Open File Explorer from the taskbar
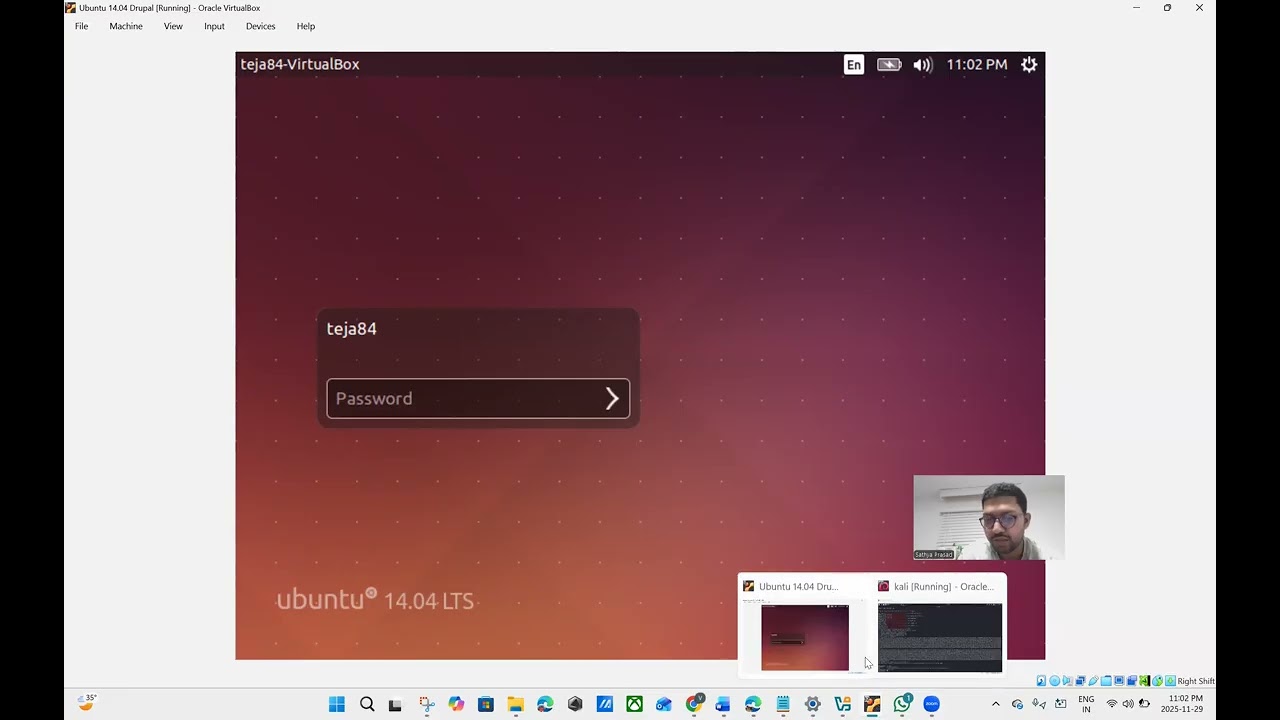This screenshot has width=1280, height=720. click(516, 704)
